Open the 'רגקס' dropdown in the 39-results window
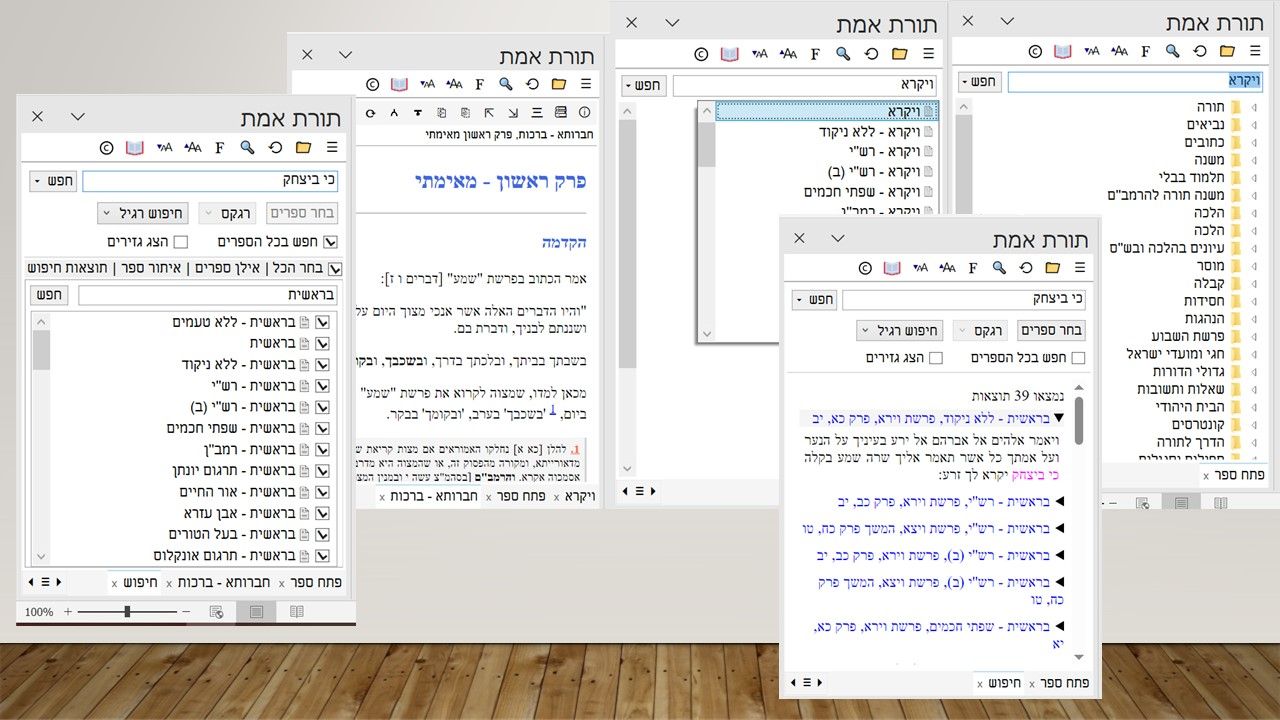 point(980,330)
